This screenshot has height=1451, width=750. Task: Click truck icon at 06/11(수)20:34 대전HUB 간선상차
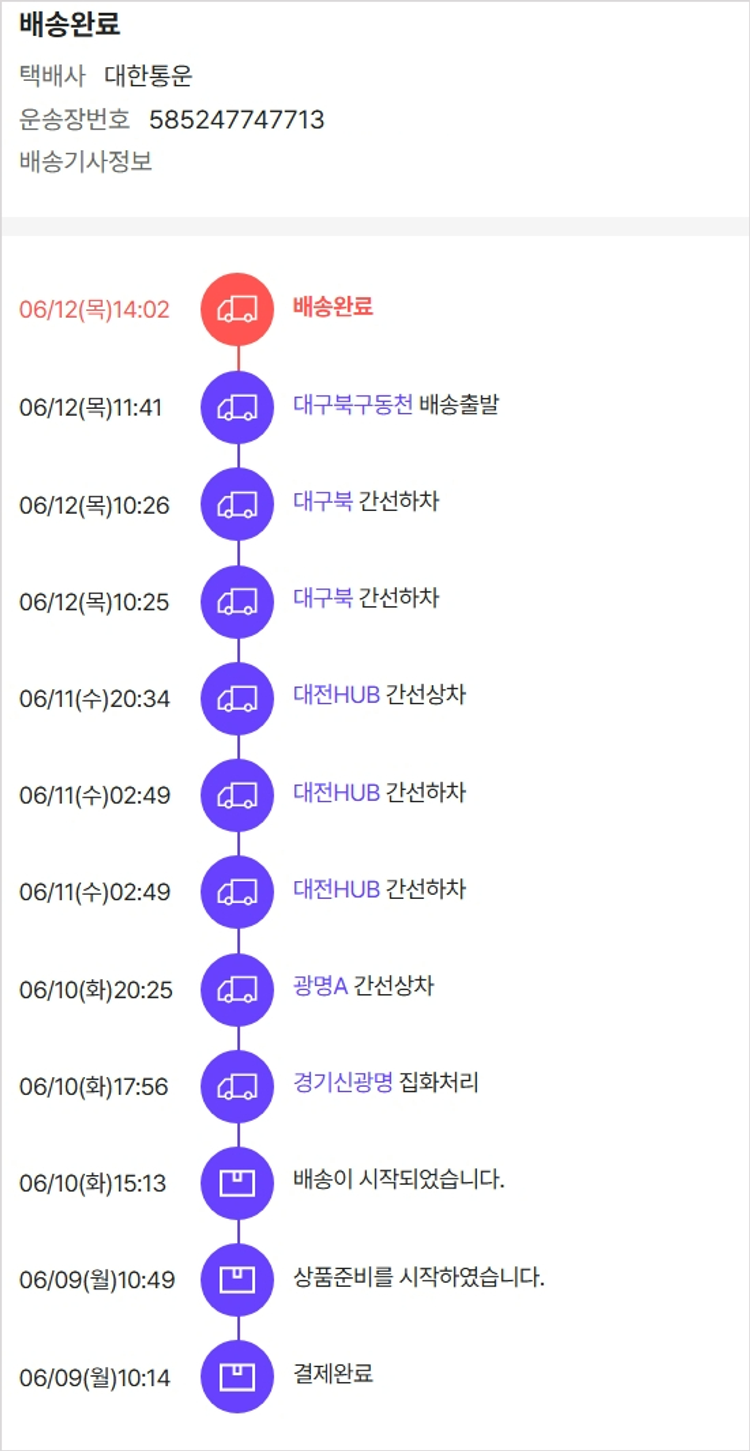[x=237, y=698]
